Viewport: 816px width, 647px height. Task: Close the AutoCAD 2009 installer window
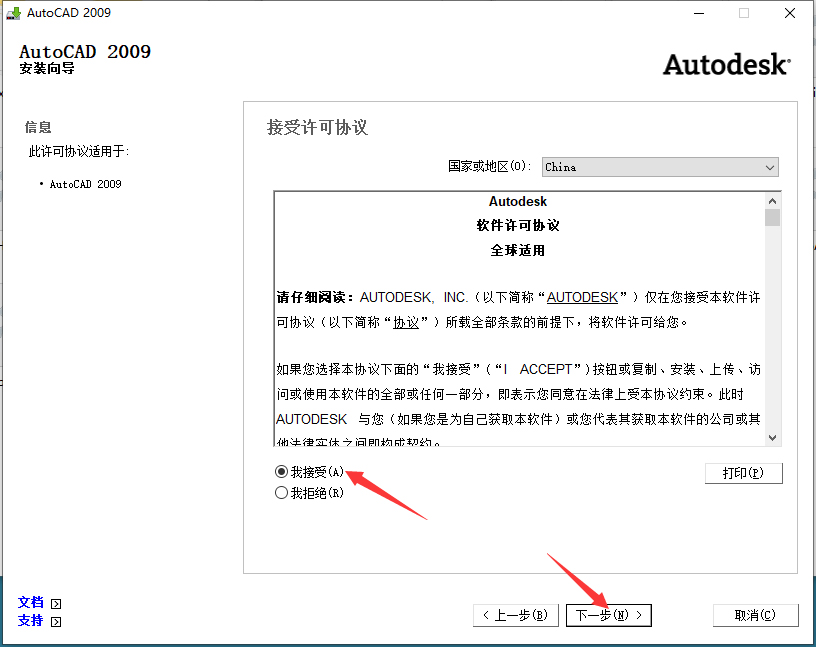click(789, 13)
